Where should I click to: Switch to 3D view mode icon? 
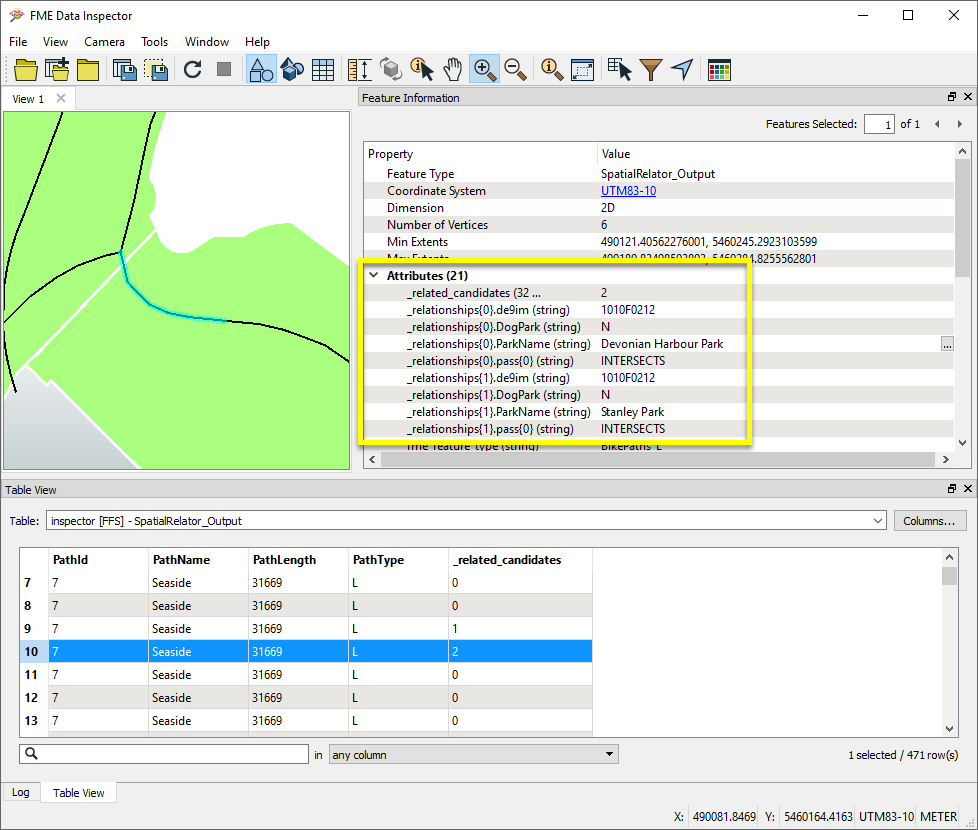coord(292,69)
